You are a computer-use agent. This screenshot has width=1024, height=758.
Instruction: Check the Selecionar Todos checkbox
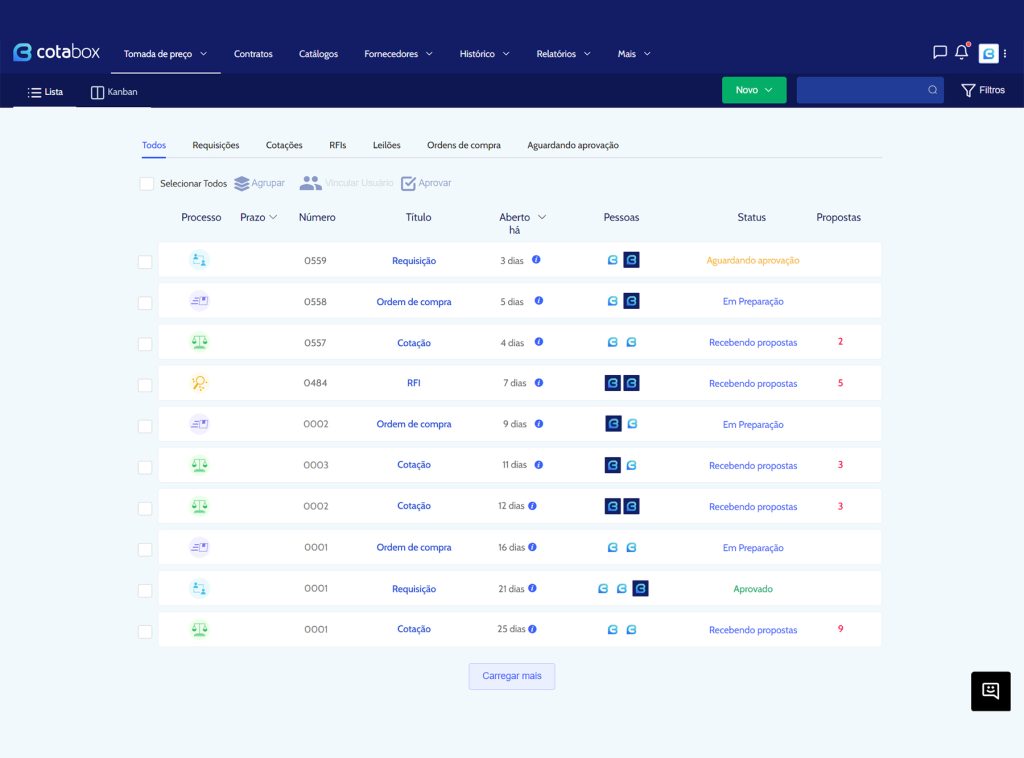pos(147,184)
